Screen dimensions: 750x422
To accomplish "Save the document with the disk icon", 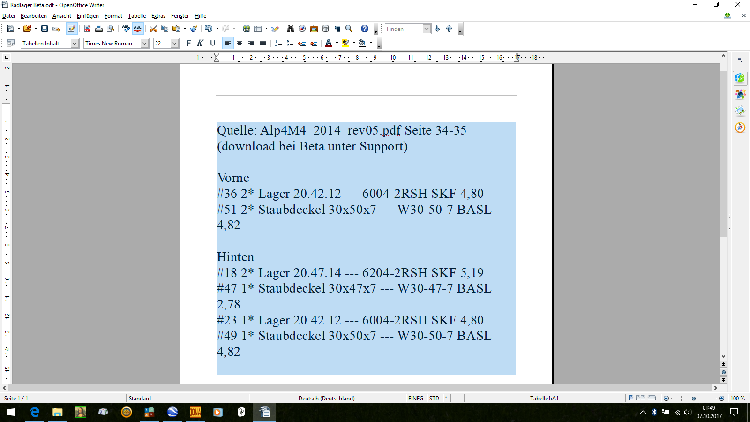I will 44,29.
